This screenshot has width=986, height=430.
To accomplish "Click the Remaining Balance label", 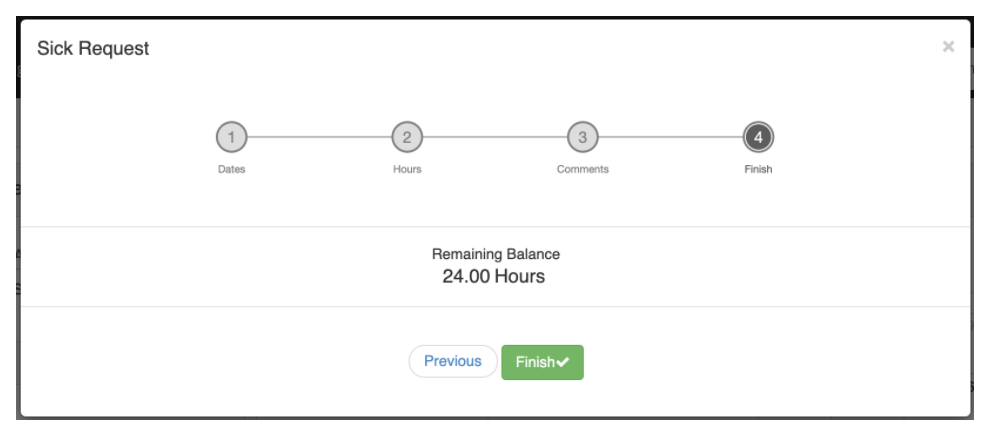I will point(494,254).
